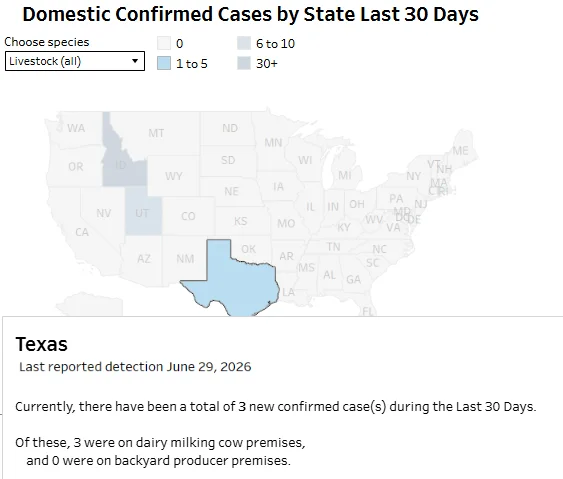
Task: Click the dropdown arrow beside Livestock (all)
Action: tap(135, 61)
